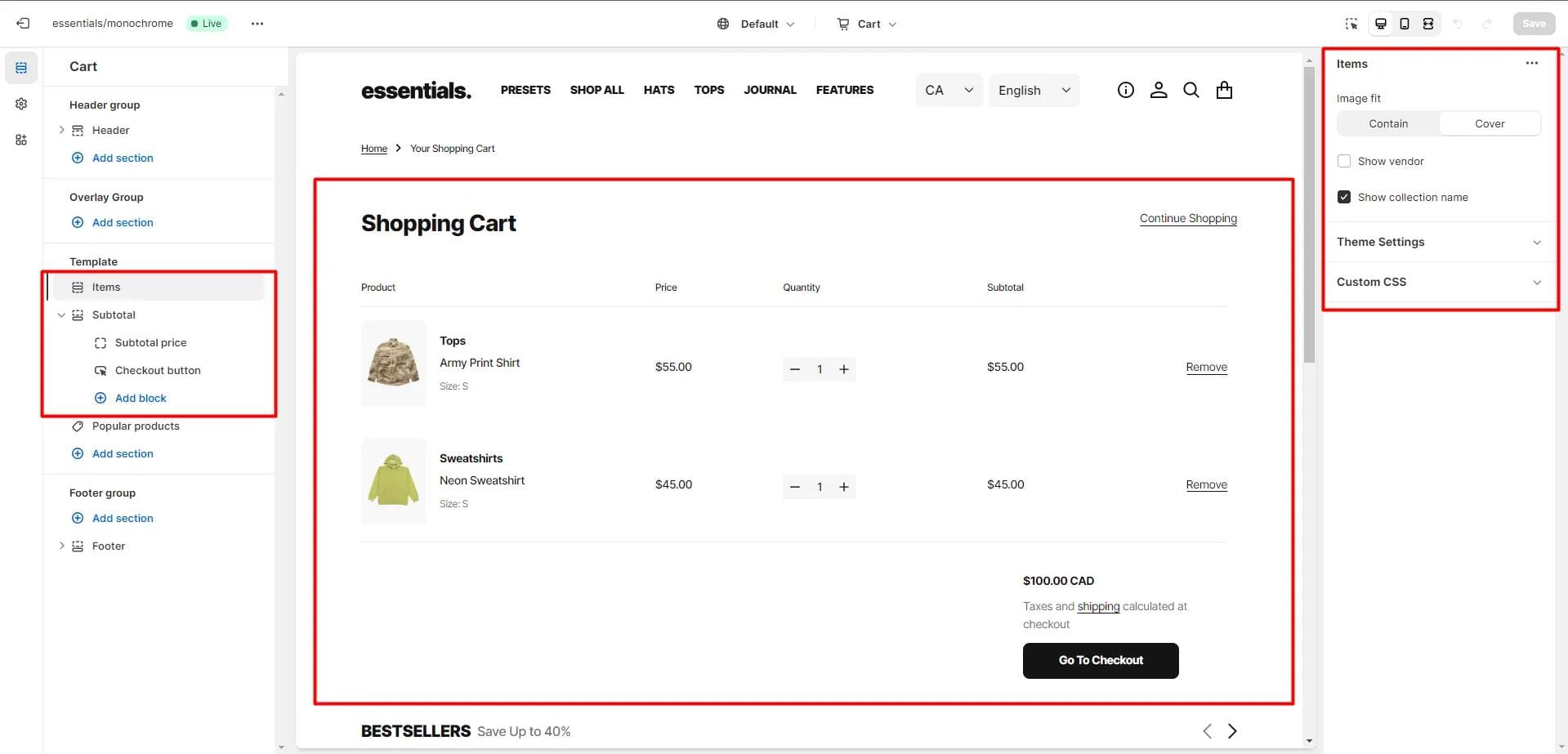This screenshot has width=1568, height=754.
Task: Click the account profile icon
Action: [x=1159, y=90]
